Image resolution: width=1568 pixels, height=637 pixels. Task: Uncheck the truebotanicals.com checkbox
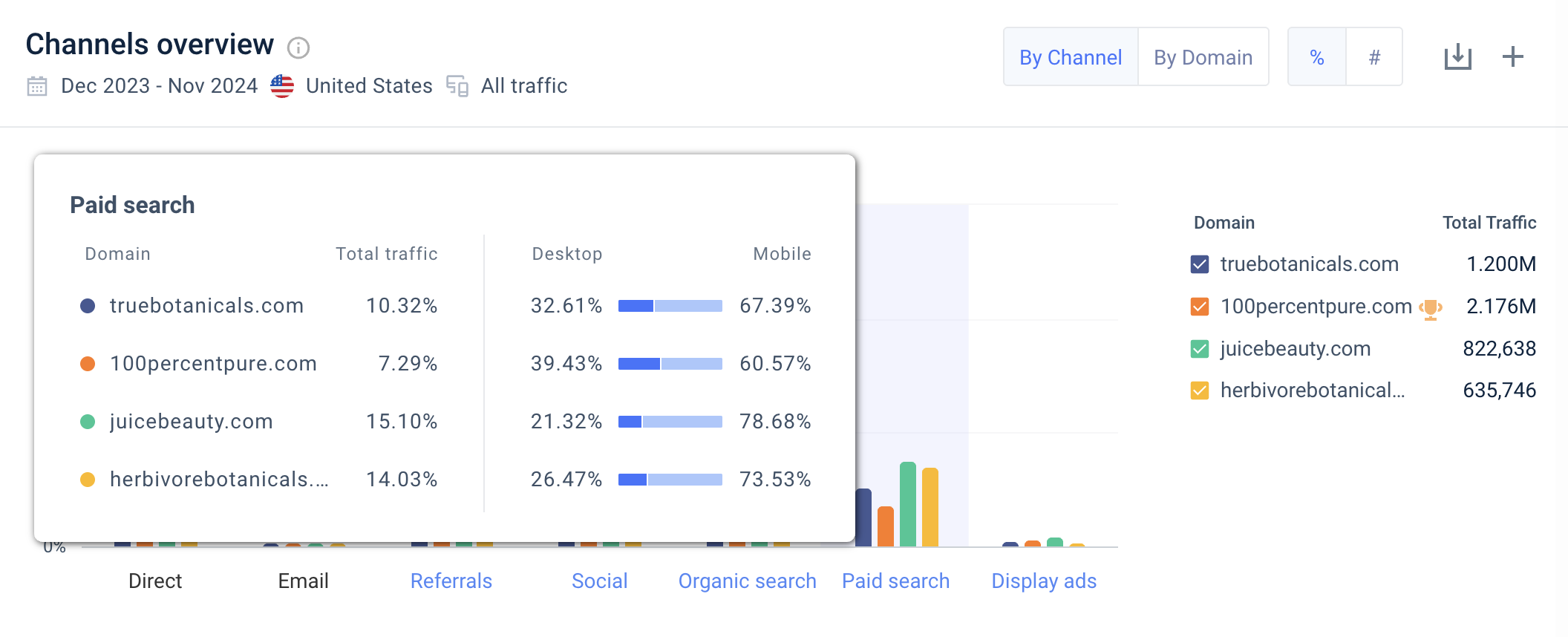point(1200,264)
